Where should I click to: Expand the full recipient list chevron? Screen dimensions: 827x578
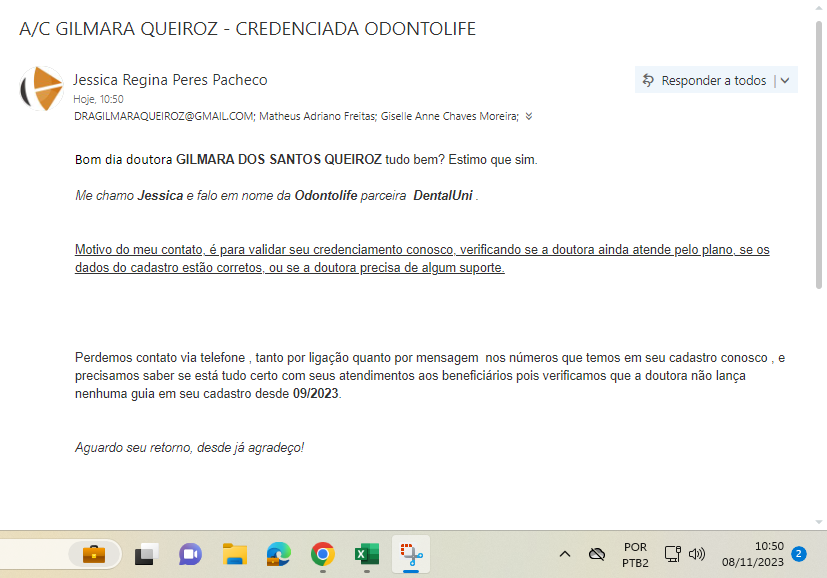click(529, 116)
